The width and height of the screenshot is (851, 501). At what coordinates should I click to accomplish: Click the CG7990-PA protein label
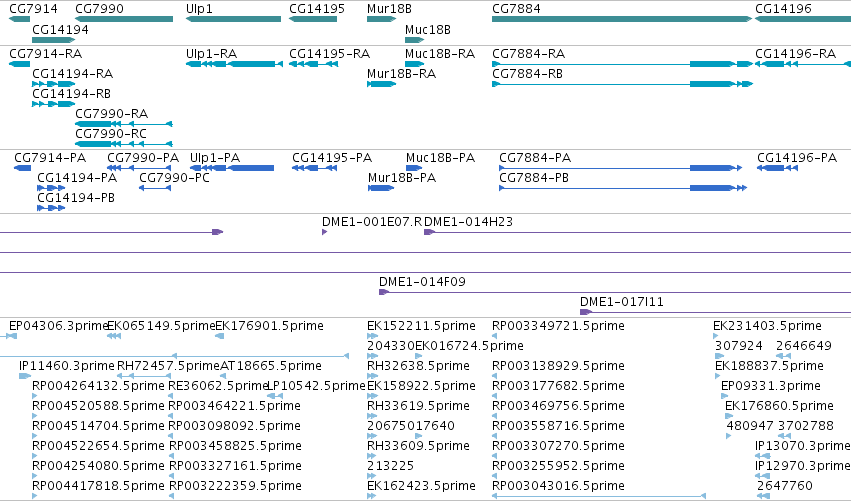[143, 158]
